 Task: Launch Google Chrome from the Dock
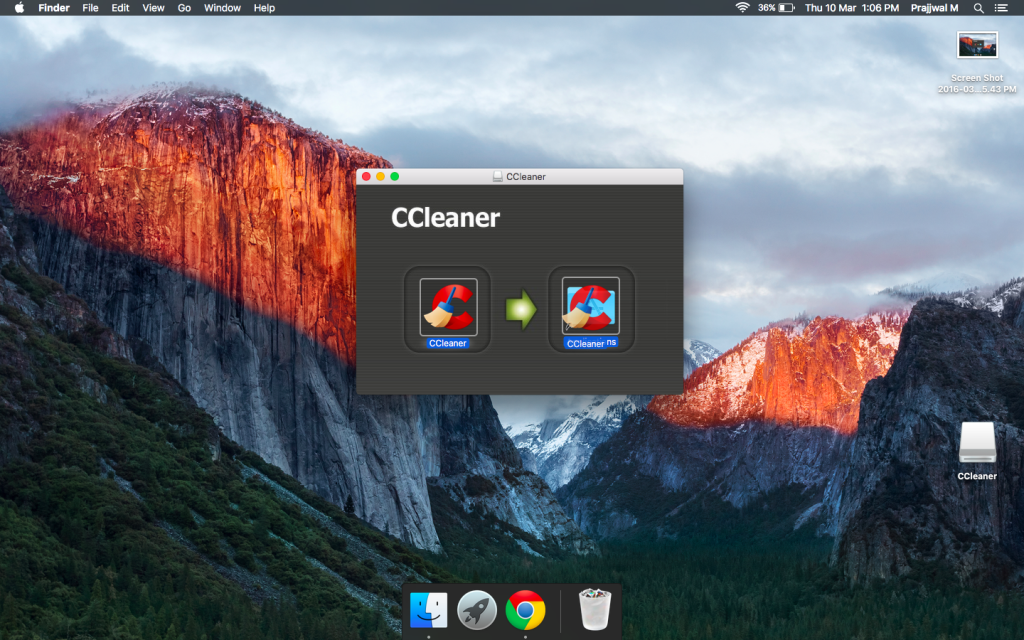tap(525, 610)
